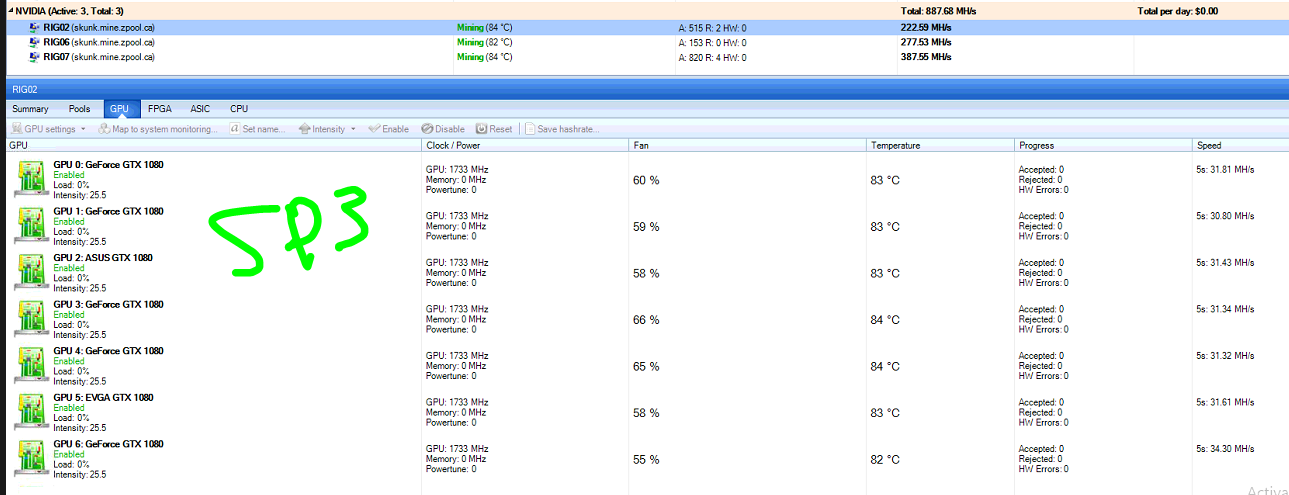Image resolution: width=1289 pixels, height=495 pixels.
Task: Click the 277.53 MH/s hashrate for RIG06
Action: click(926, 43)
